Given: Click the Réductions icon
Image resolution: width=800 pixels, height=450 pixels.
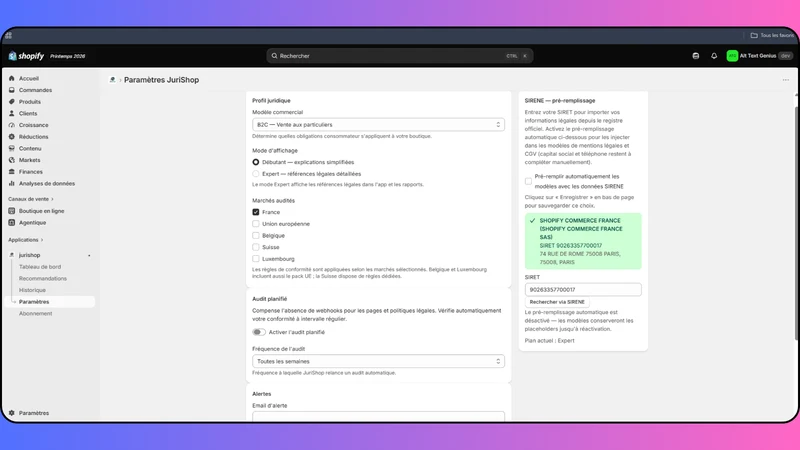Looking at the screenshot, I should [12, 137].
